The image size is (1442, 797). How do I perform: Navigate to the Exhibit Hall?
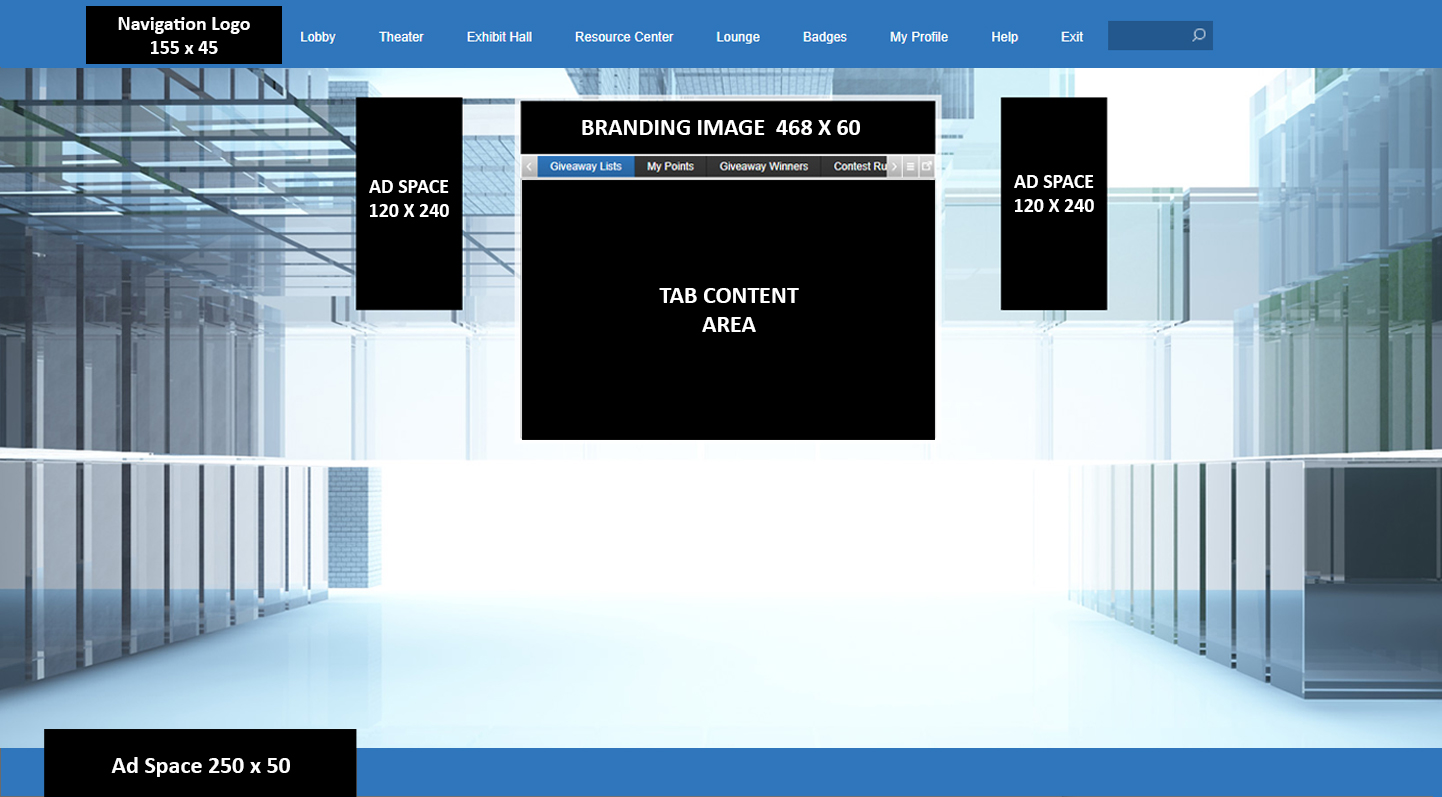(x=499, y=37)
